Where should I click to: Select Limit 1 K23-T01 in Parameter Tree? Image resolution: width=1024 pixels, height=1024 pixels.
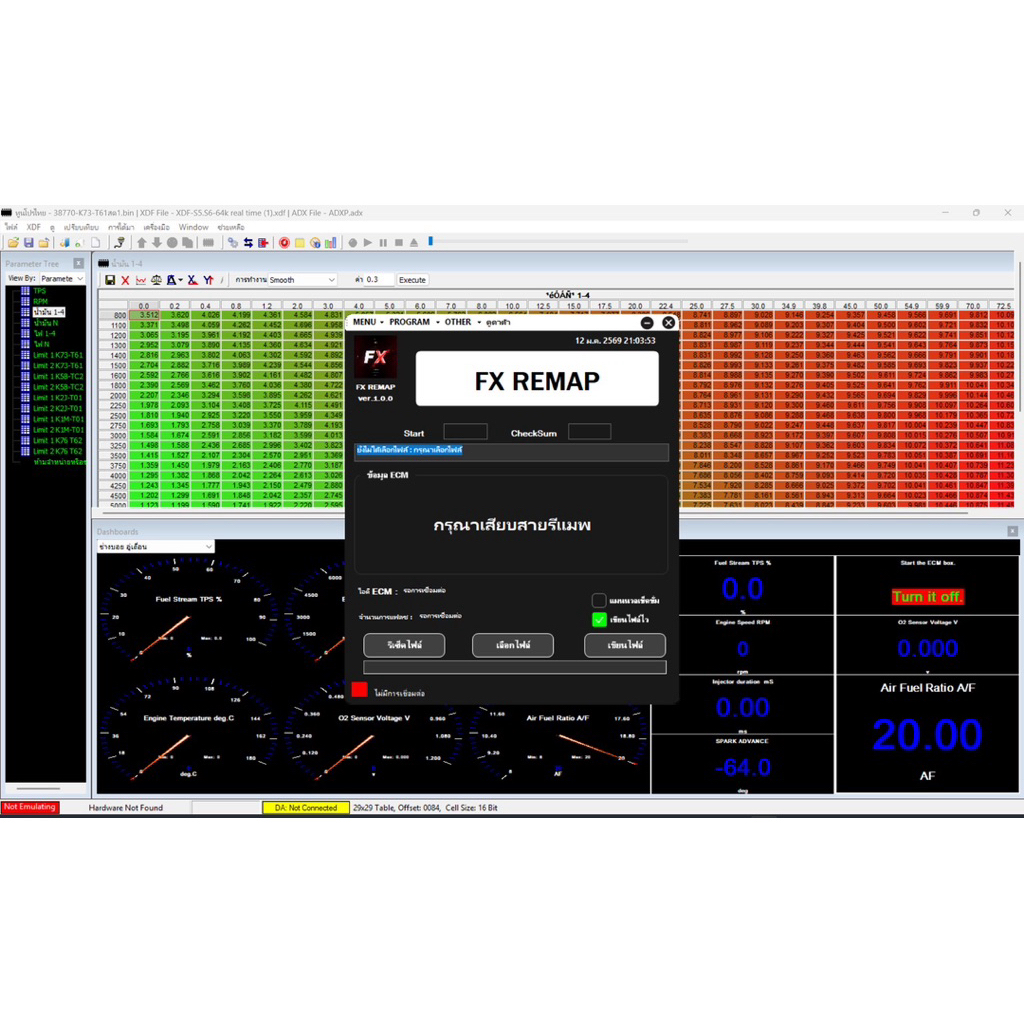[x=57, y=398]
